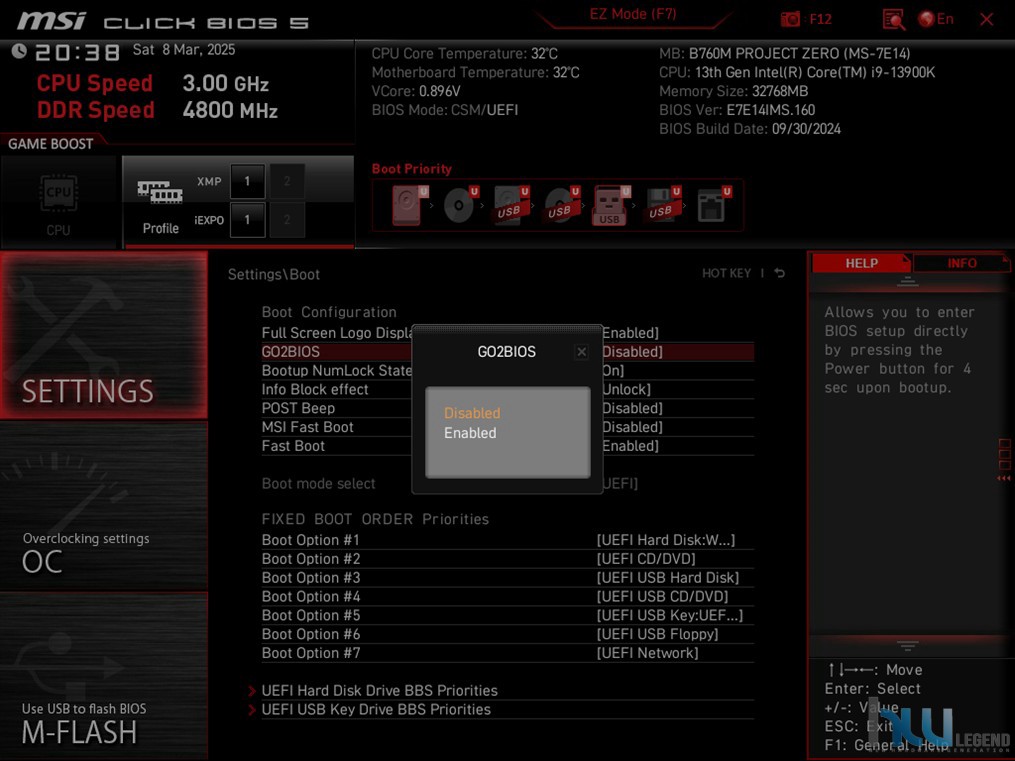Screen dimensions: 1015x761
Task: Open the SETTINGS section
Action: (104, 335)
